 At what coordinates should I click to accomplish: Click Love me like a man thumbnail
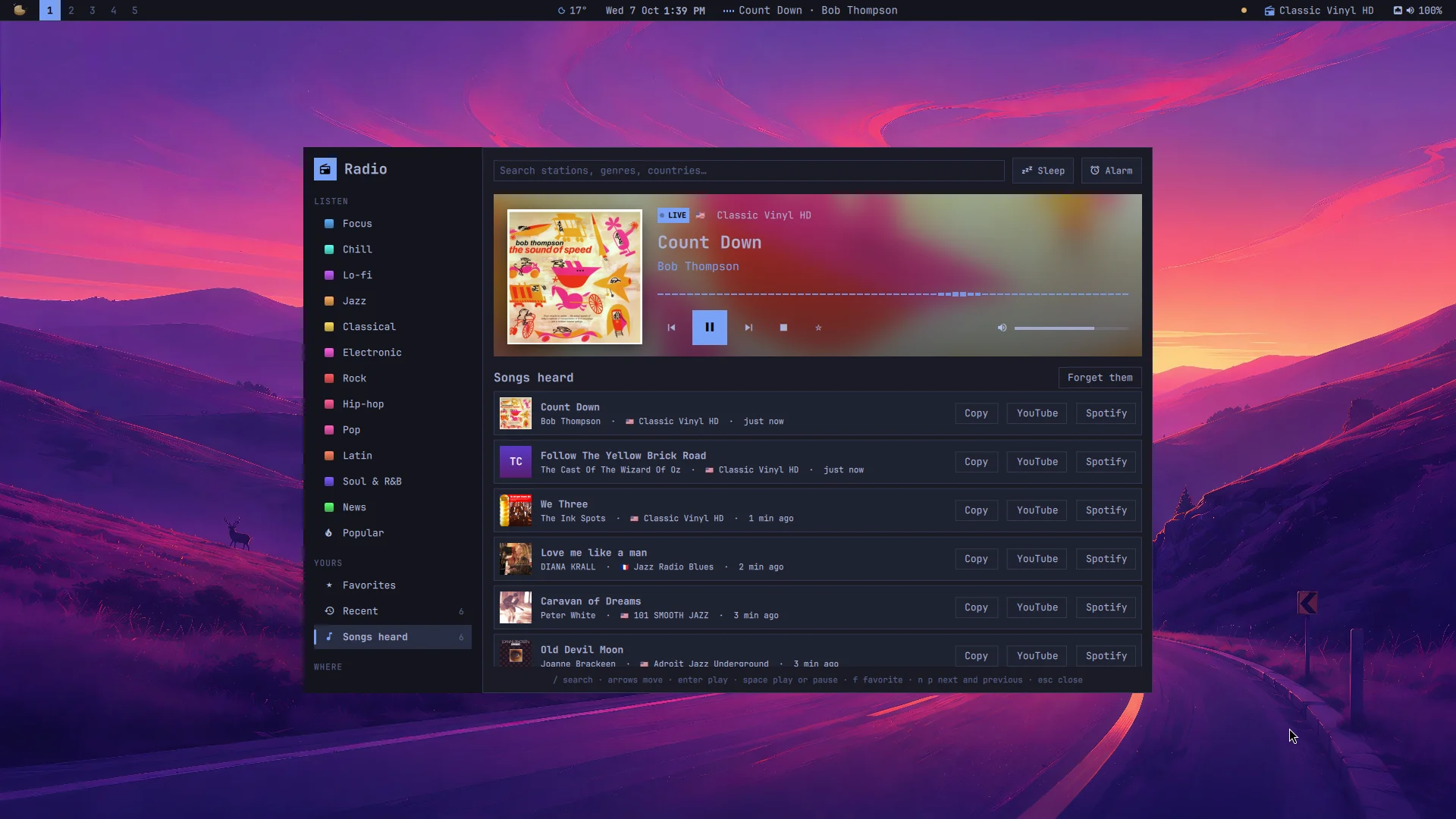(x=516, y=559)
